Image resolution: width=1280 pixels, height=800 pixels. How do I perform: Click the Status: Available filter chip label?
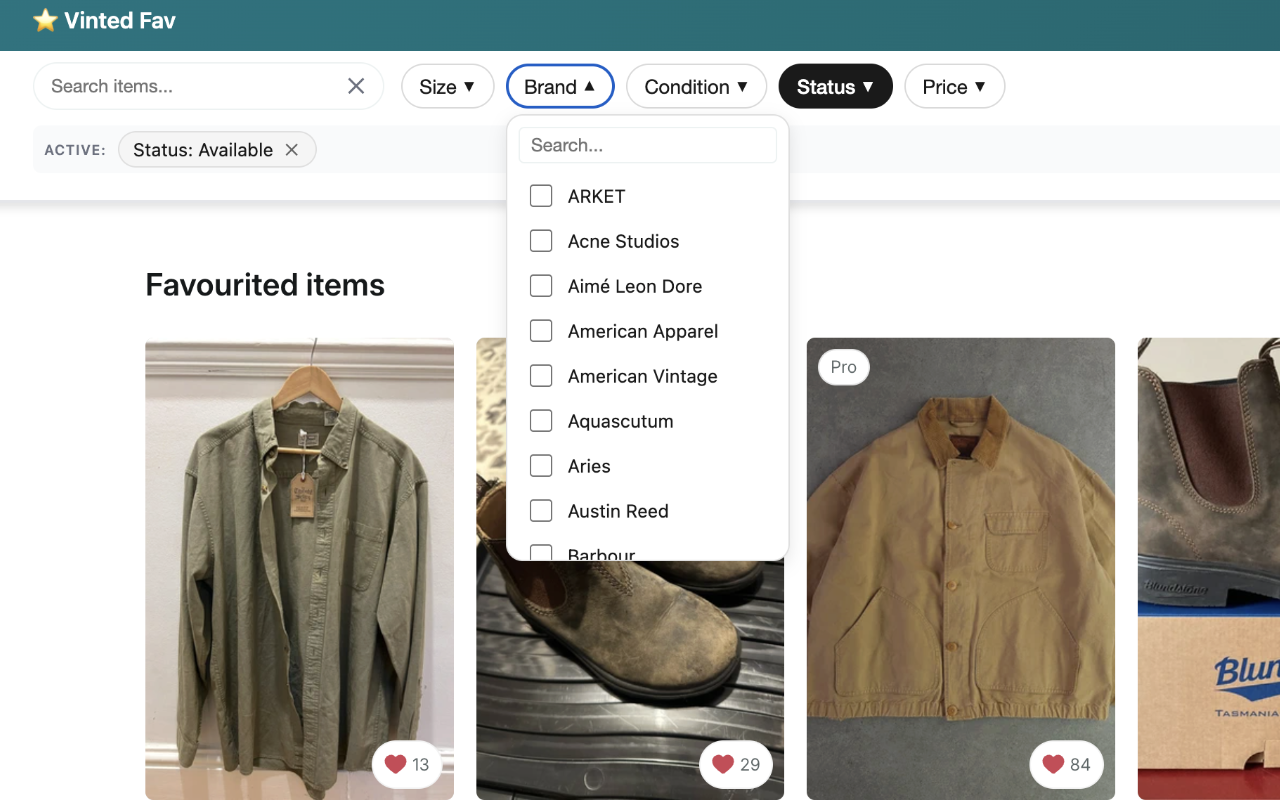coord(203,150)
